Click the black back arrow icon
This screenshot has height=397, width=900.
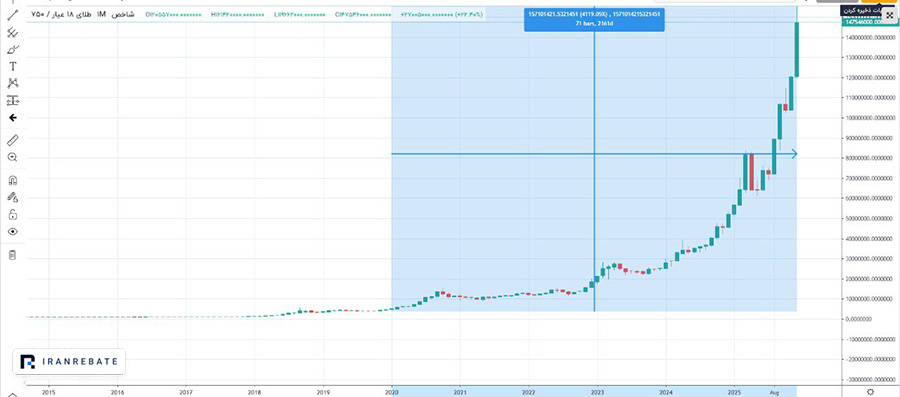[x=13, y=118]
